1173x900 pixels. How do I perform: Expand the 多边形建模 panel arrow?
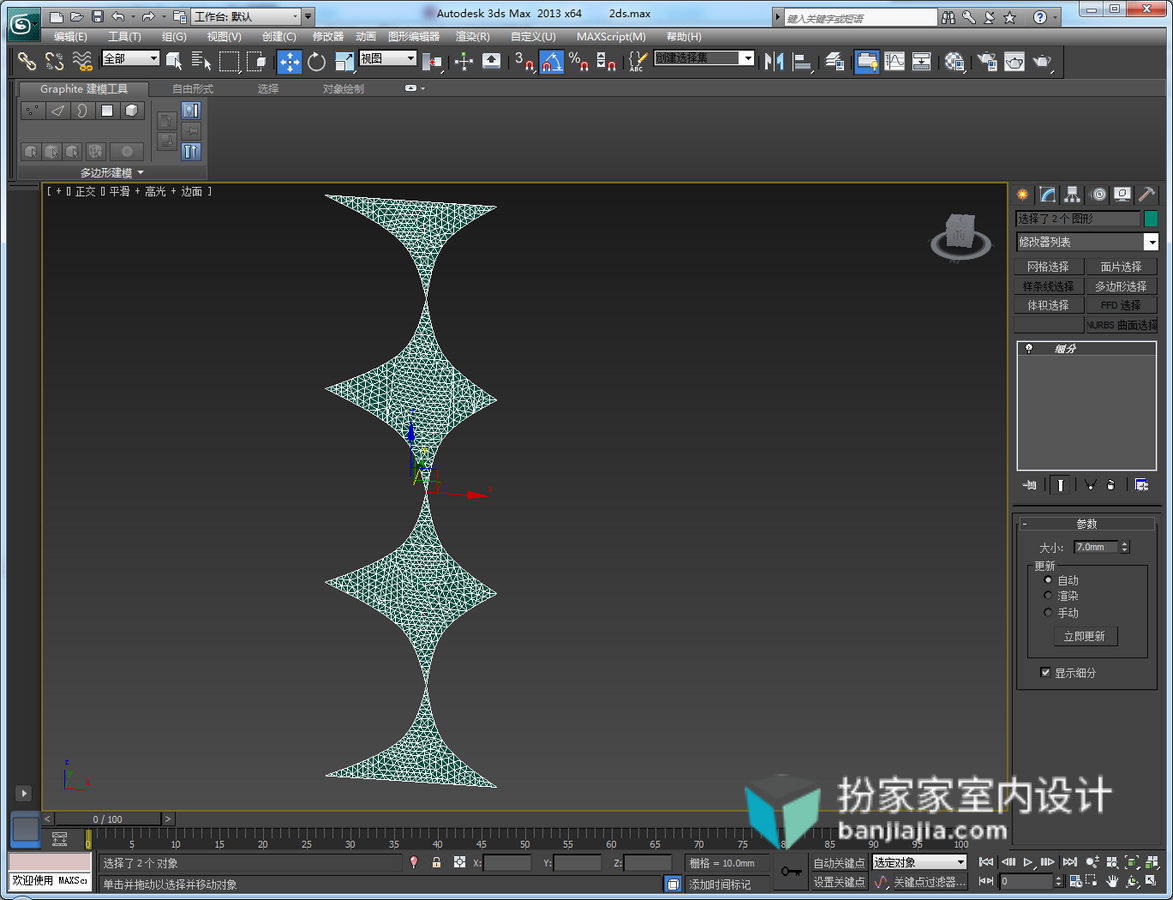[x=141, y=173]
